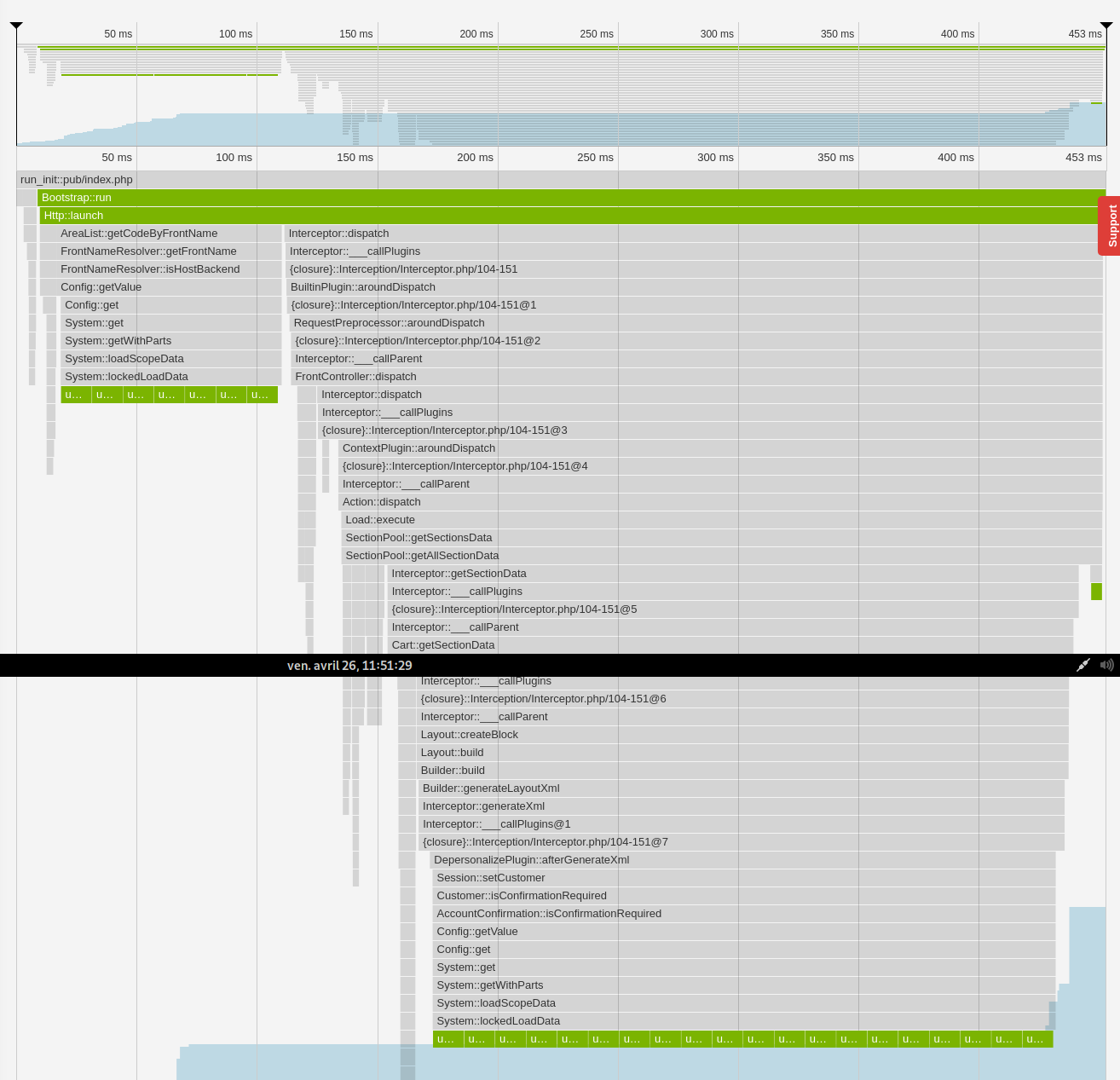Select the Session::setCustomer frame
The width and height of the screenshot is (1120, 1080).
coord(491,877)
